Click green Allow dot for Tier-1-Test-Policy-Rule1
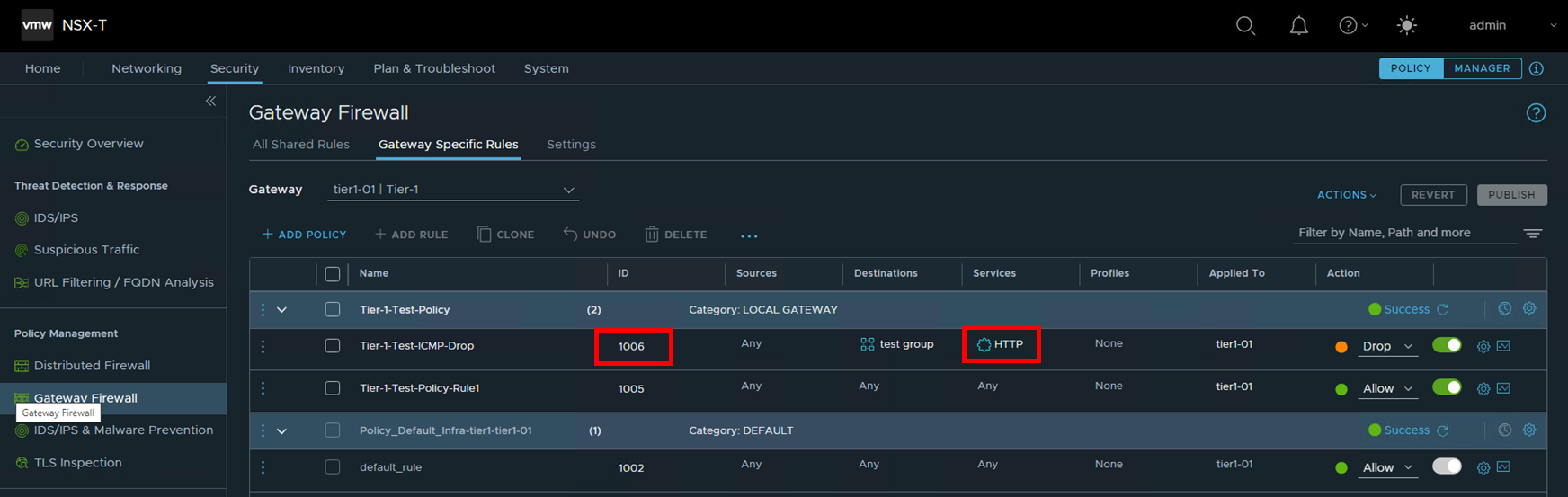The width and height of the screenshot is (1568, 497). (1341, 389)
